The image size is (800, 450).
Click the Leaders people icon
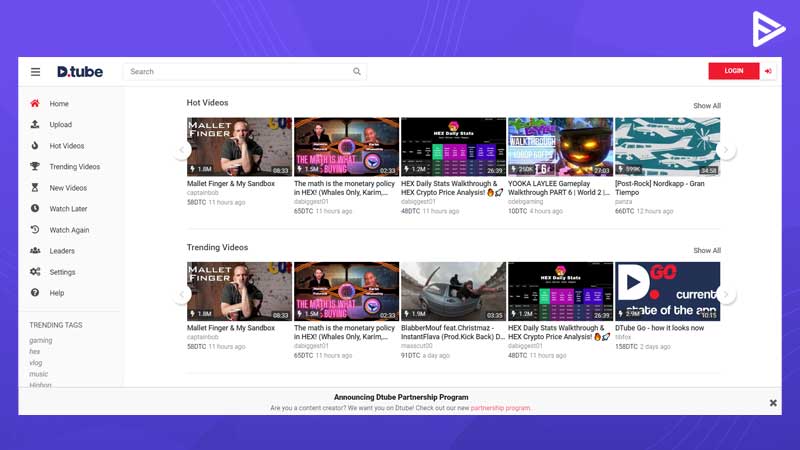click(35, 251)
